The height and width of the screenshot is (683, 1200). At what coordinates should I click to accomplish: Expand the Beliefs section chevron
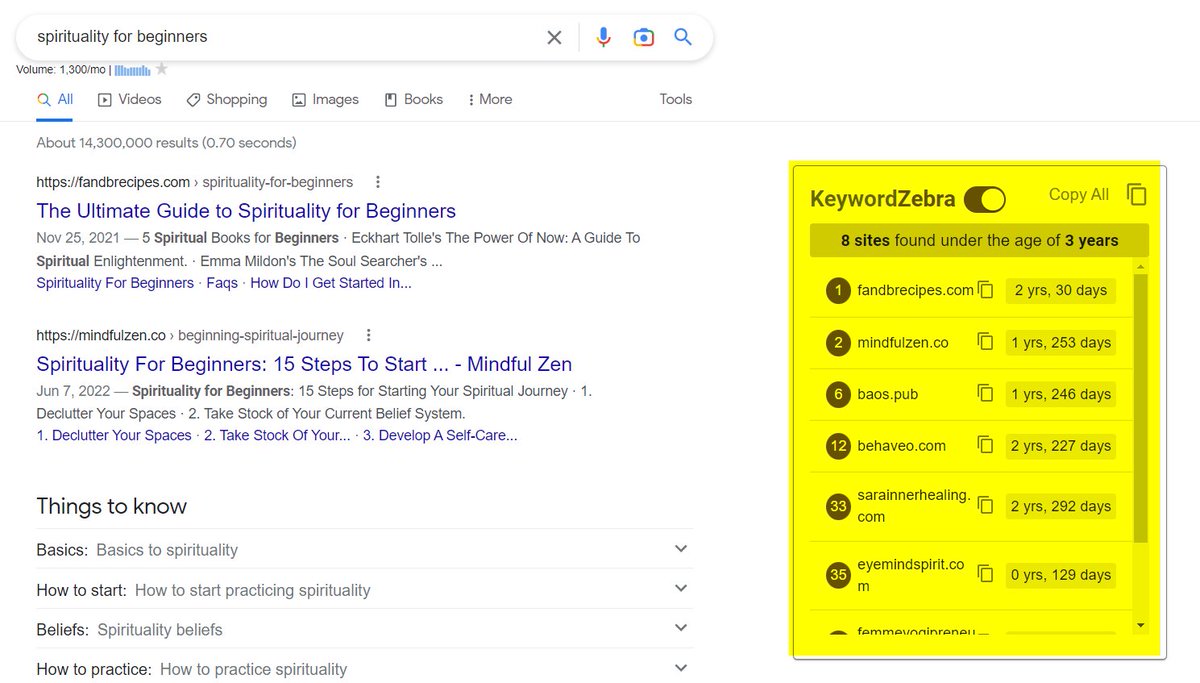[681, 628]
